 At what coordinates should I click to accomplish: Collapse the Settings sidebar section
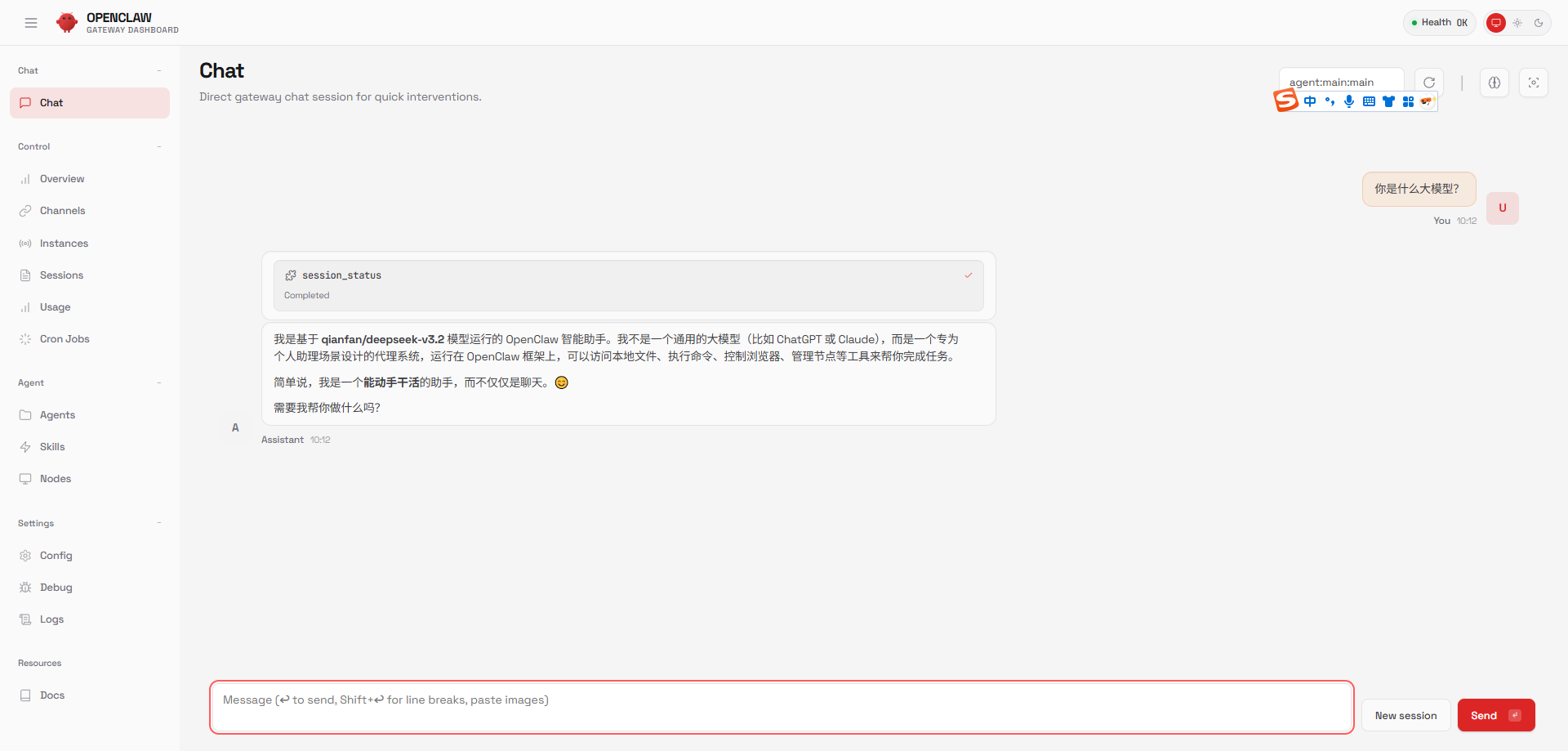coord(159,523)
